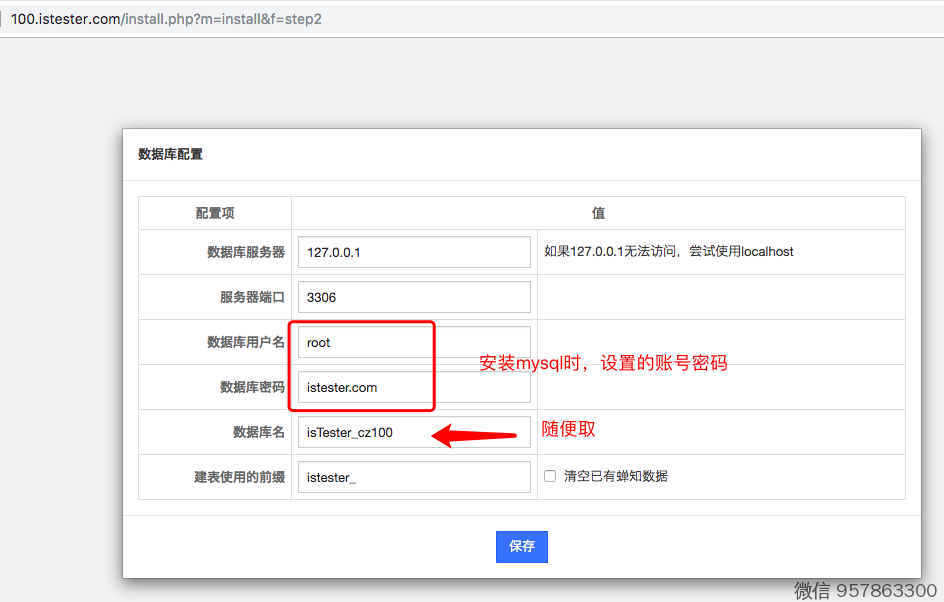Click the 服务器端口 row label
944x602 pixels.
click(x=252, y=297)
